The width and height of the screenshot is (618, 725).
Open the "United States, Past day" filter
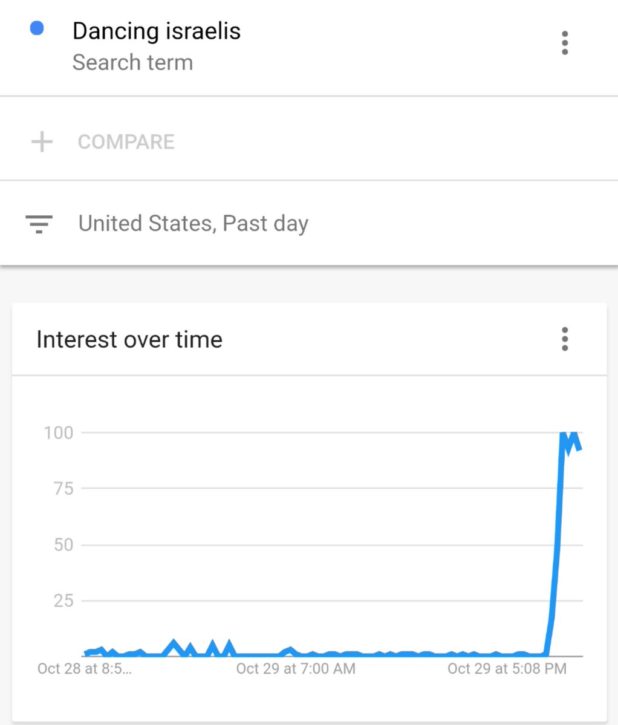[x=193, y=223]
